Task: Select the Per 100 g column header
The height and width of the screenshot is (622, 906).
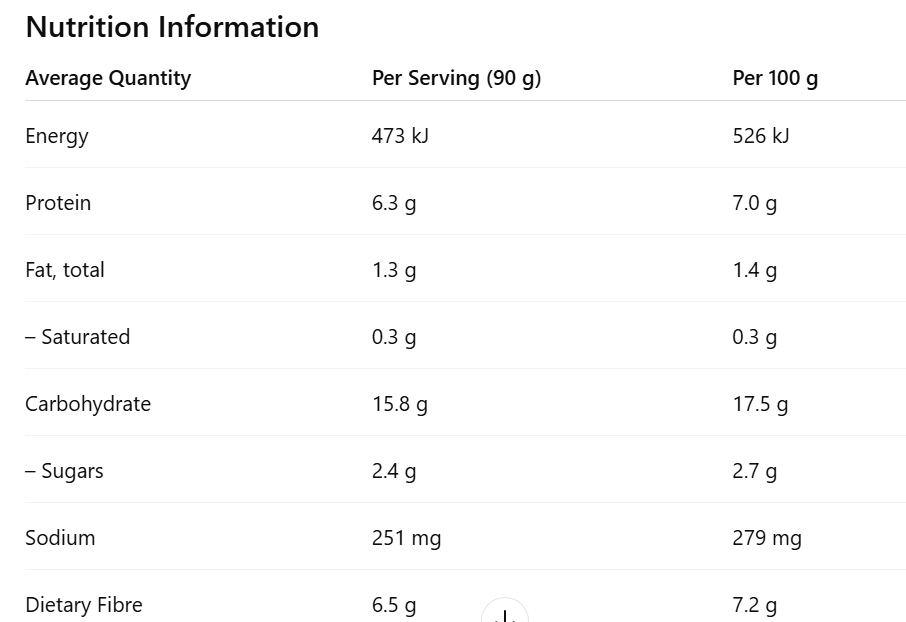Action: (775, 78)
